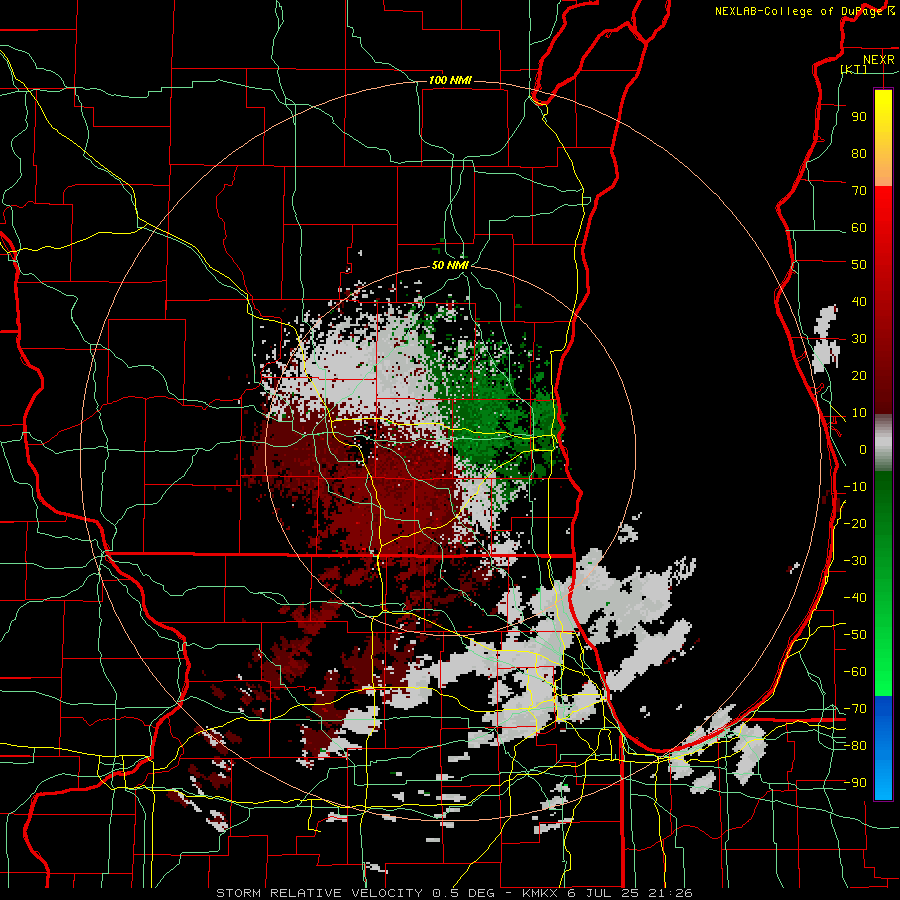Click the positive "60" scale value
Screen dimensions: 900x900
tap(859, 228)
